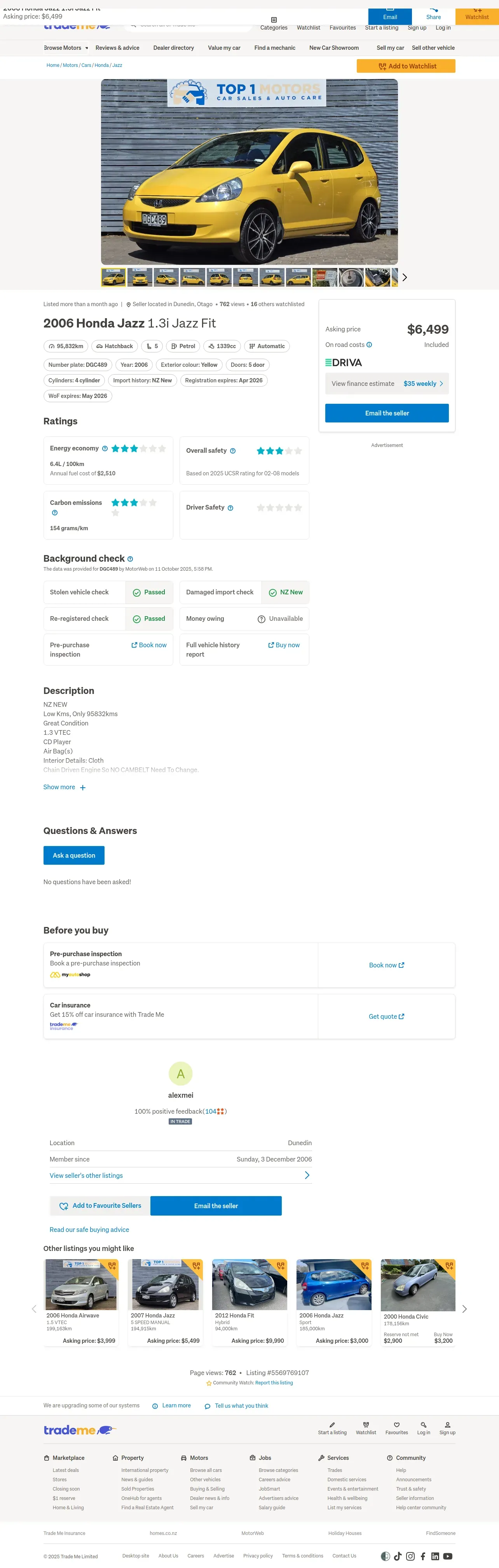Click the Add to Watchlist button
The height and width of the screenshot is (1568, 499).
tap(405, 66)
